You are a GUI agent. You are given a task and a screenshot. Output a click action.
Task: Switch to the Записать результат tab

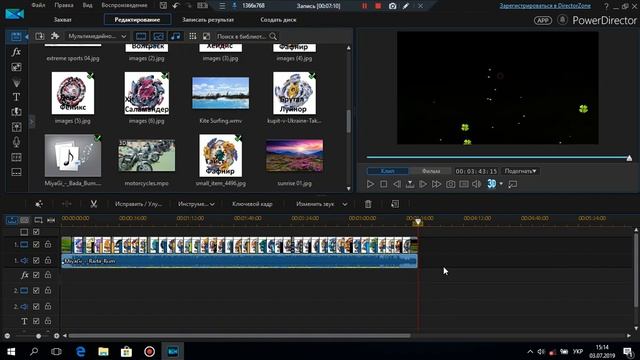(208, 20)
